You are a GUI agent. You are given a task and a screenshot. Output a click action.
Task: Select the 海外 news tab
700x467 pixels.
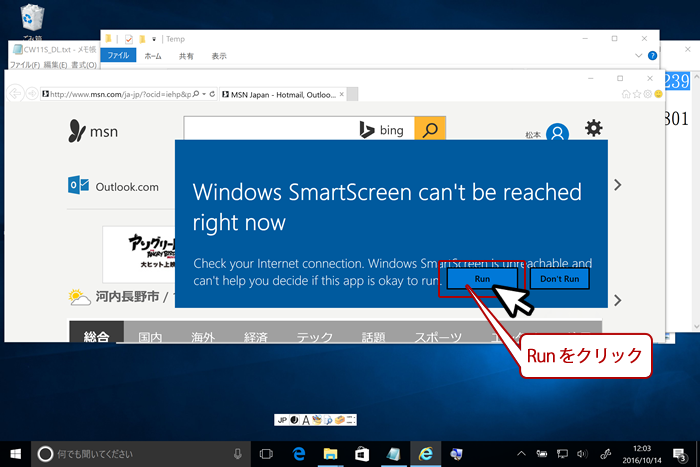[x=203, y=336]
